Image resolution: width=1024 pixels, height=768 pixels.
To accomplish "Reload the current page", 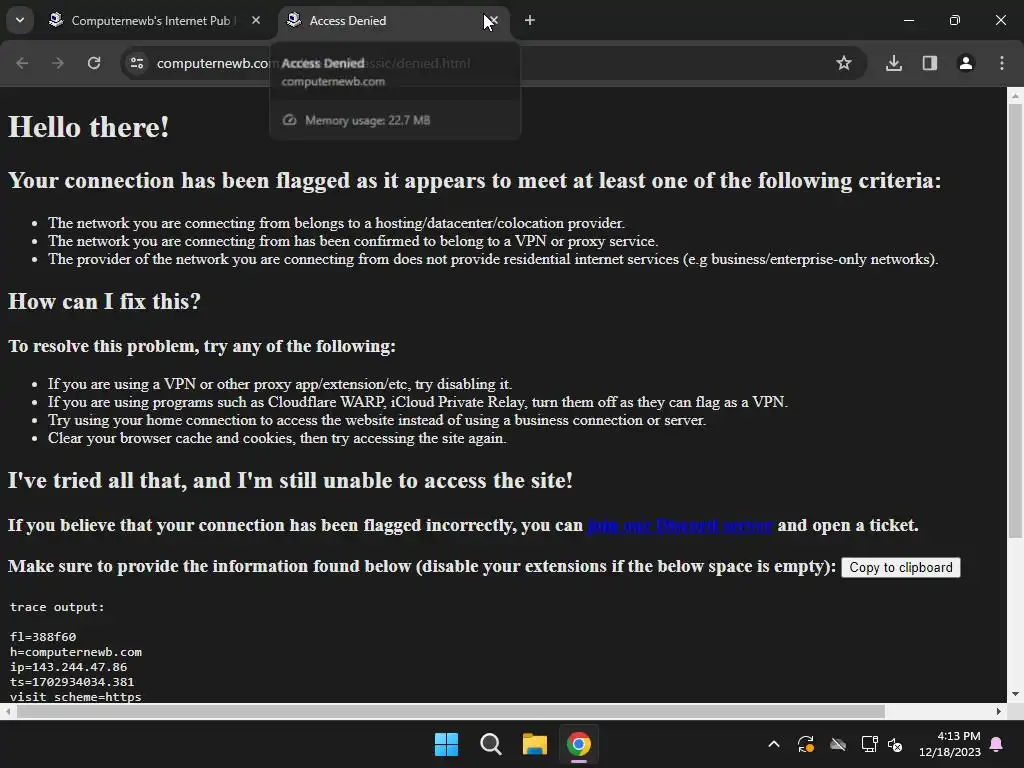I will pos(94,63).
